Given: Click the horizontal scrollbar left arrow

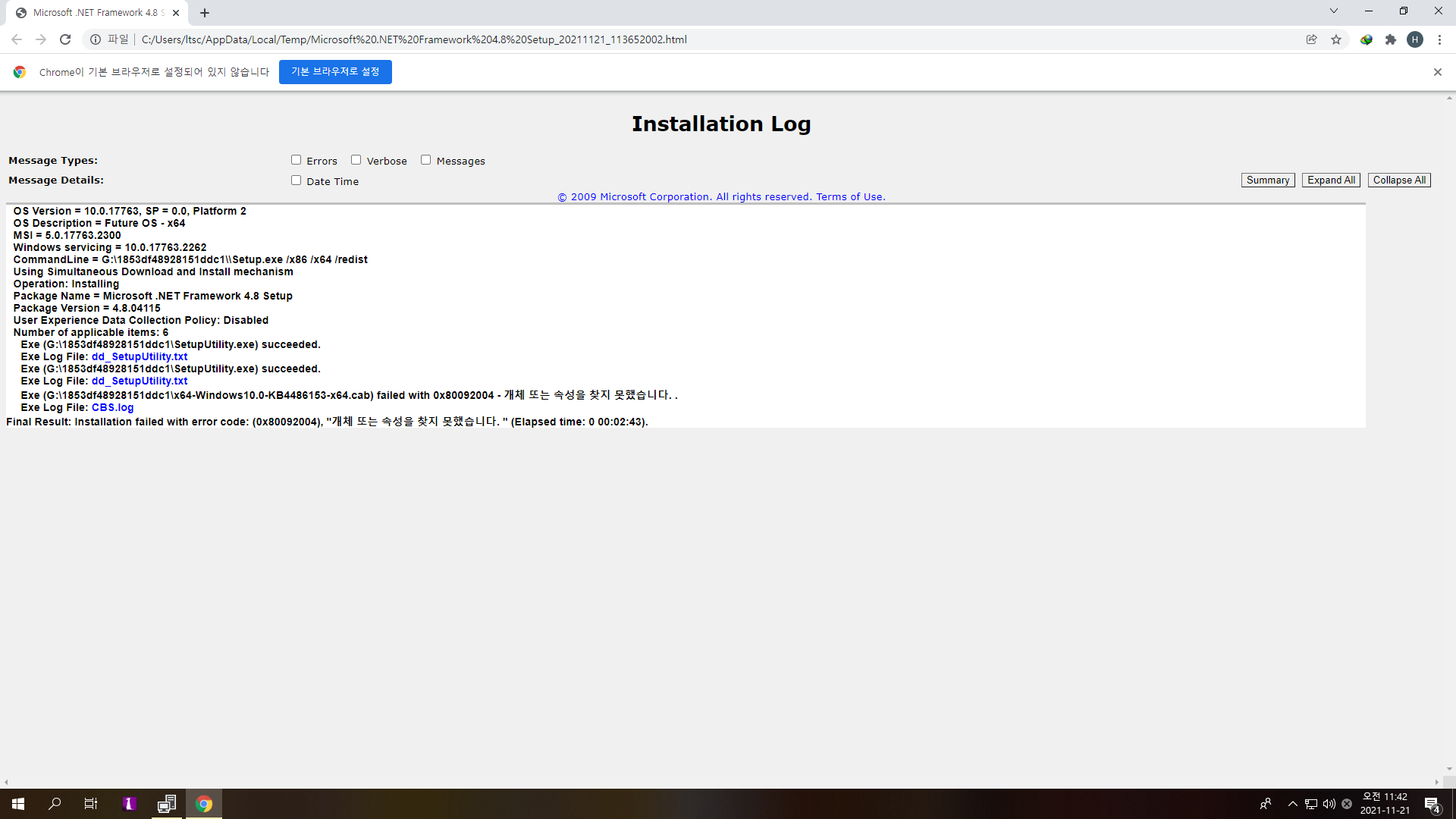Looking at the screenshot, I should pyautogui.click(x=6, y=782).
